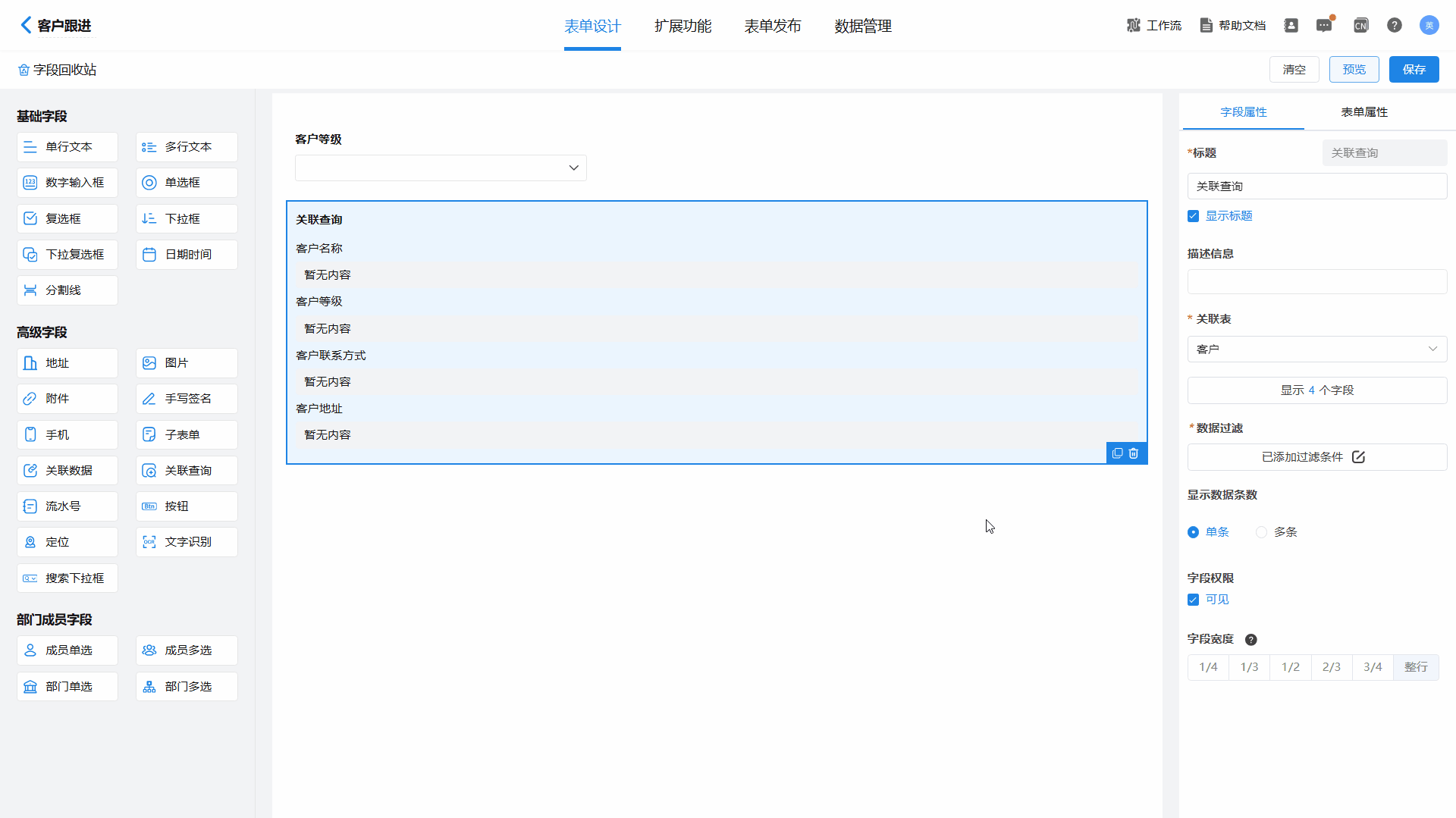Copy the 关联查询 field with duplicate icon

pyautogui.click(x=1117, y=453)
